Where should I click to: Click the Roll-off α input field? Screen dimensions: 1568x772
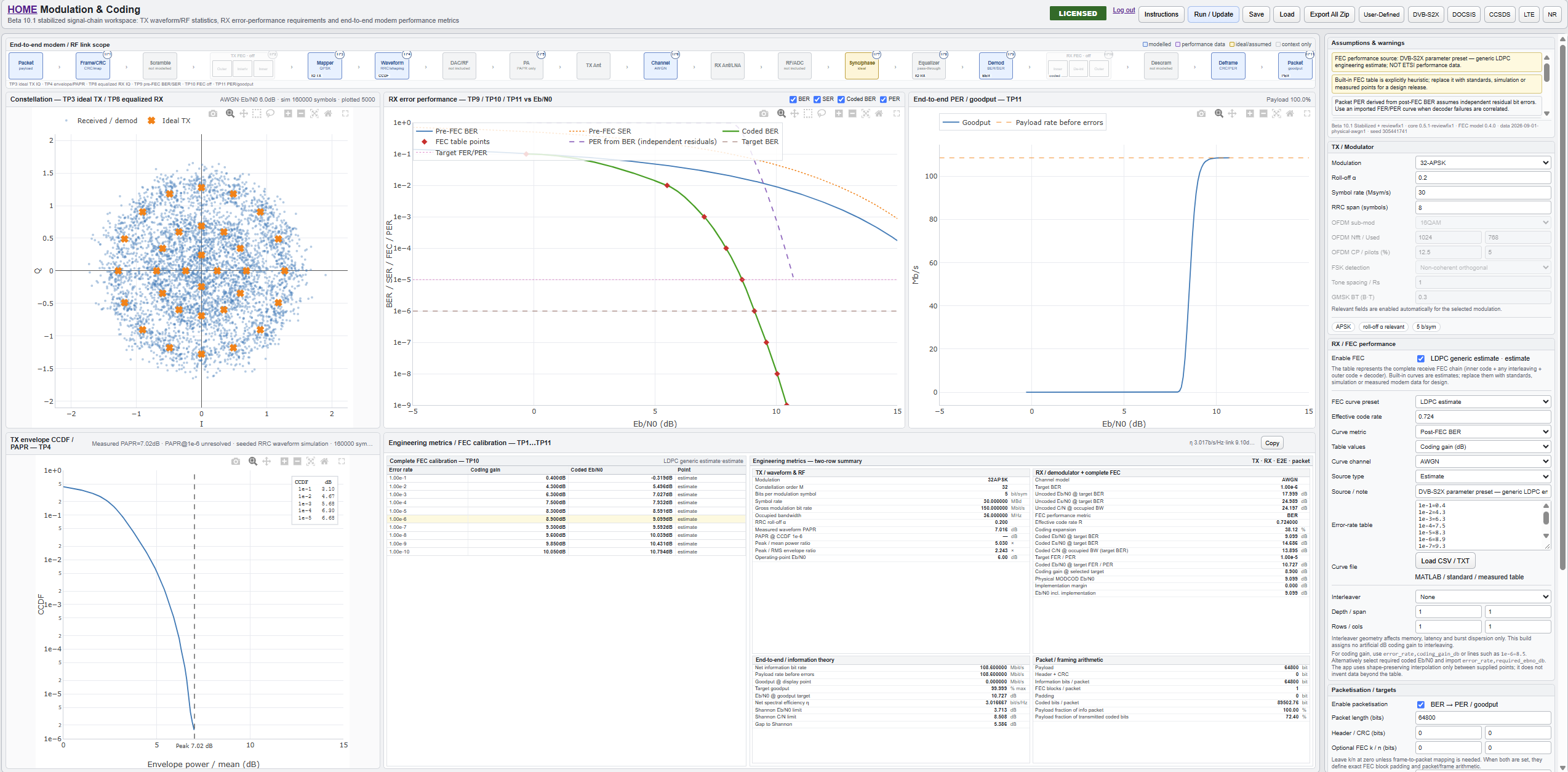1483,177
